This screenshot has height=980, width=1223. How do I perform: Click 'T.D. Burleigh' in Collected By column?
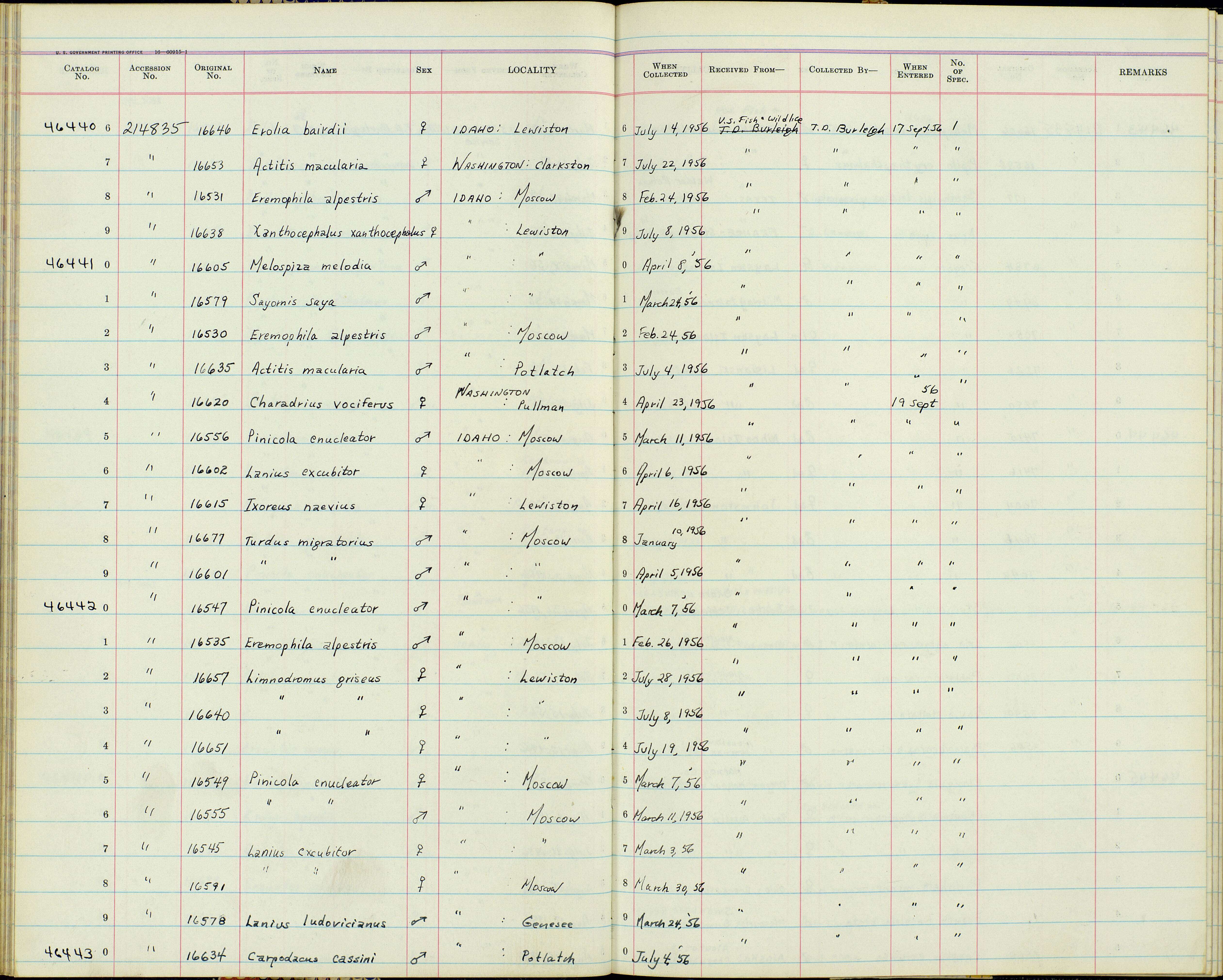(x=848, y=129)
